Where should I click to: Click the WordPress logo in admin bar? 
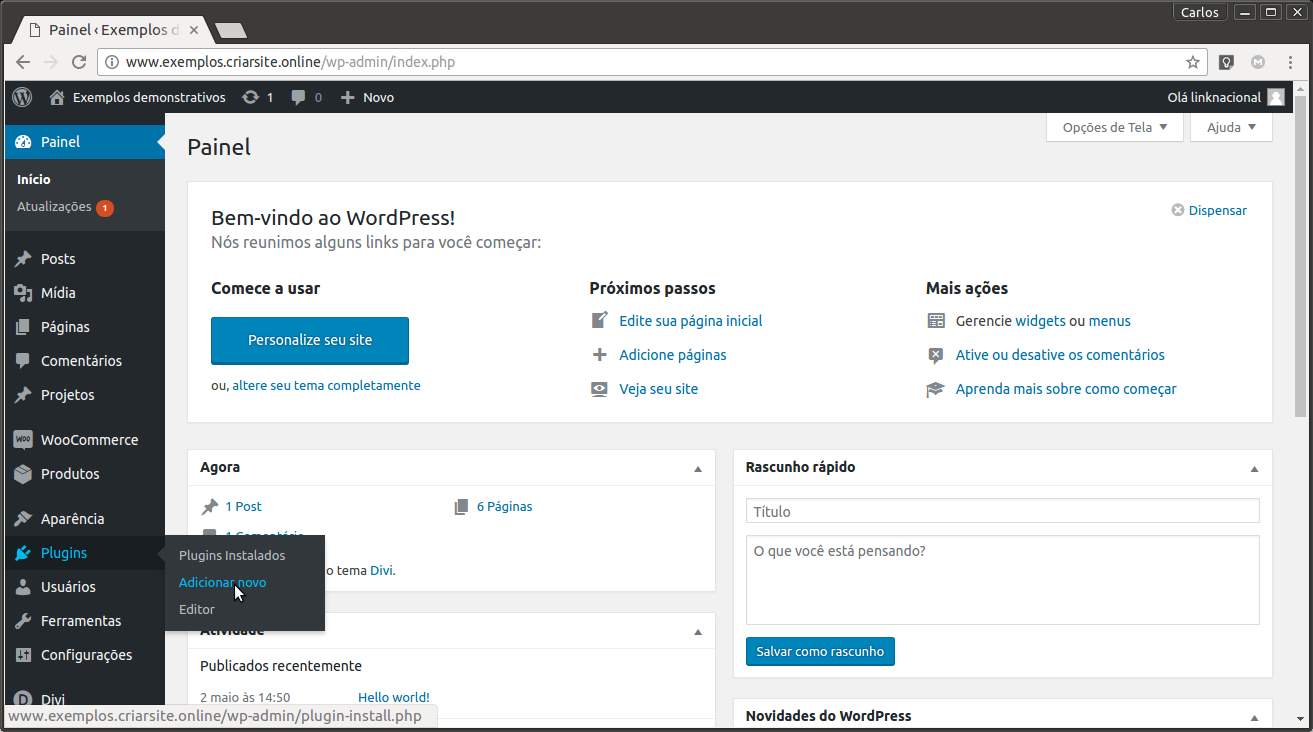(x=22, y=97)
